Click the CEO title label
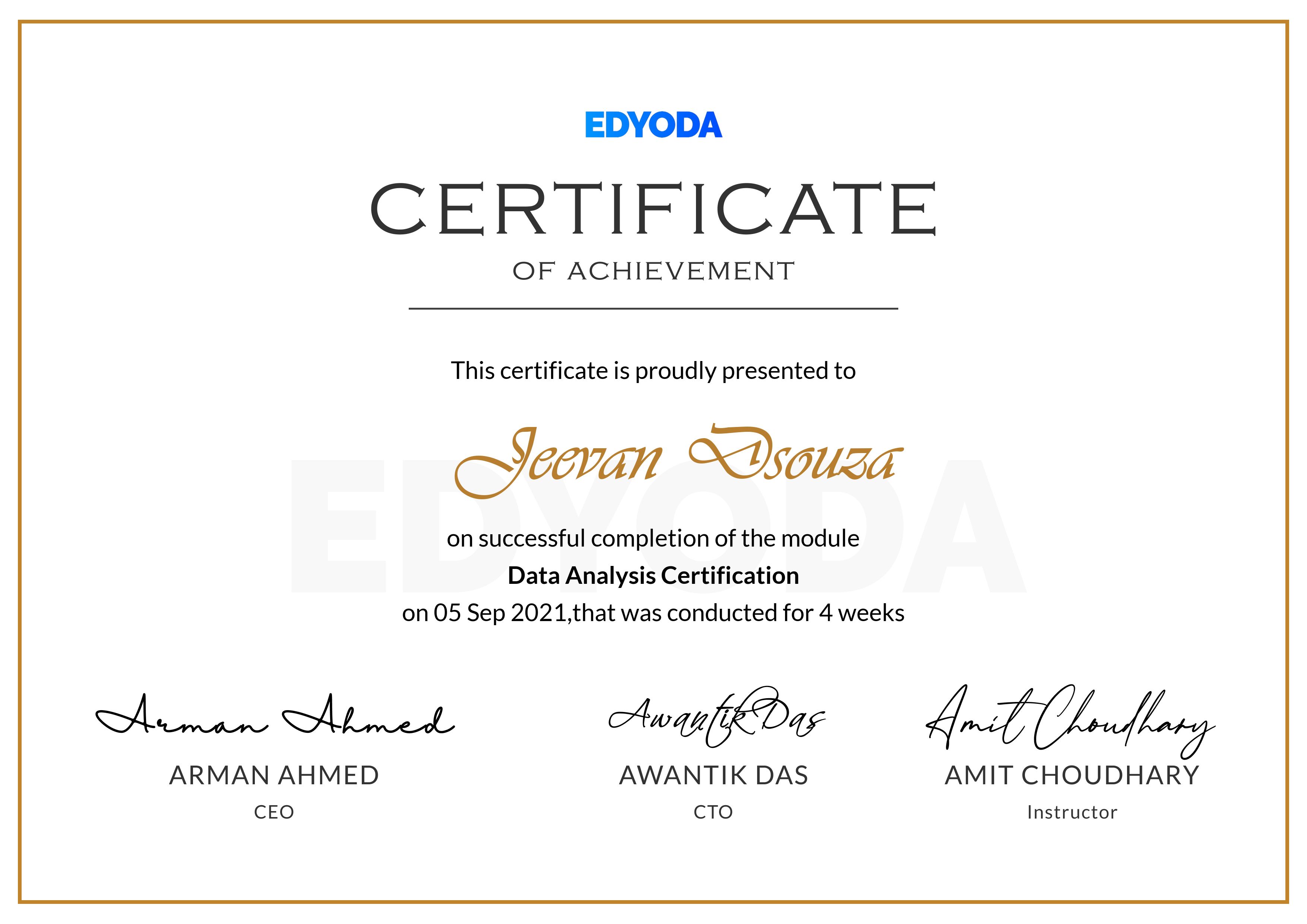The height and width of the screenshot is (924, 1307). coord(274,812)
